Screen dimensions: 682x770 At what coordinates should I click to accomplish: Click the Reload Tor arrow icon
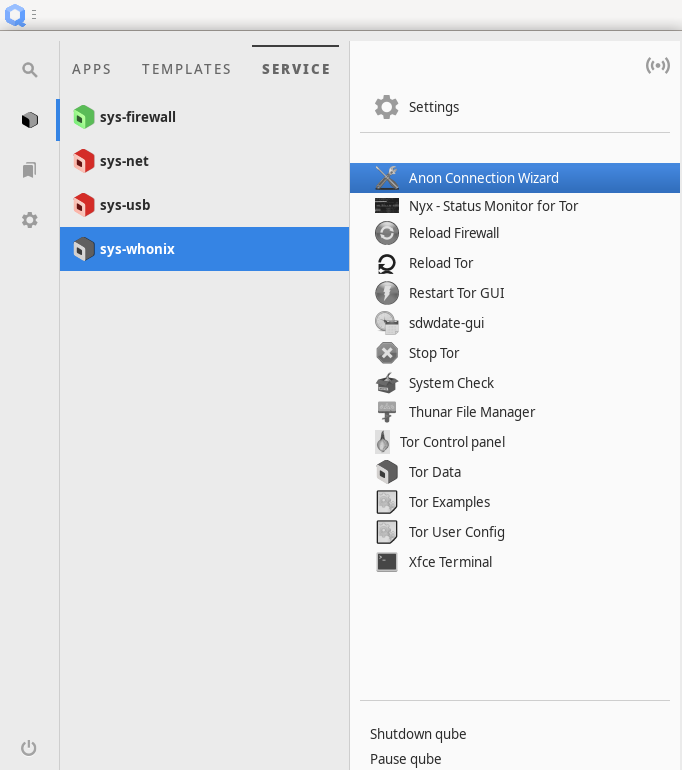[387, 263]
